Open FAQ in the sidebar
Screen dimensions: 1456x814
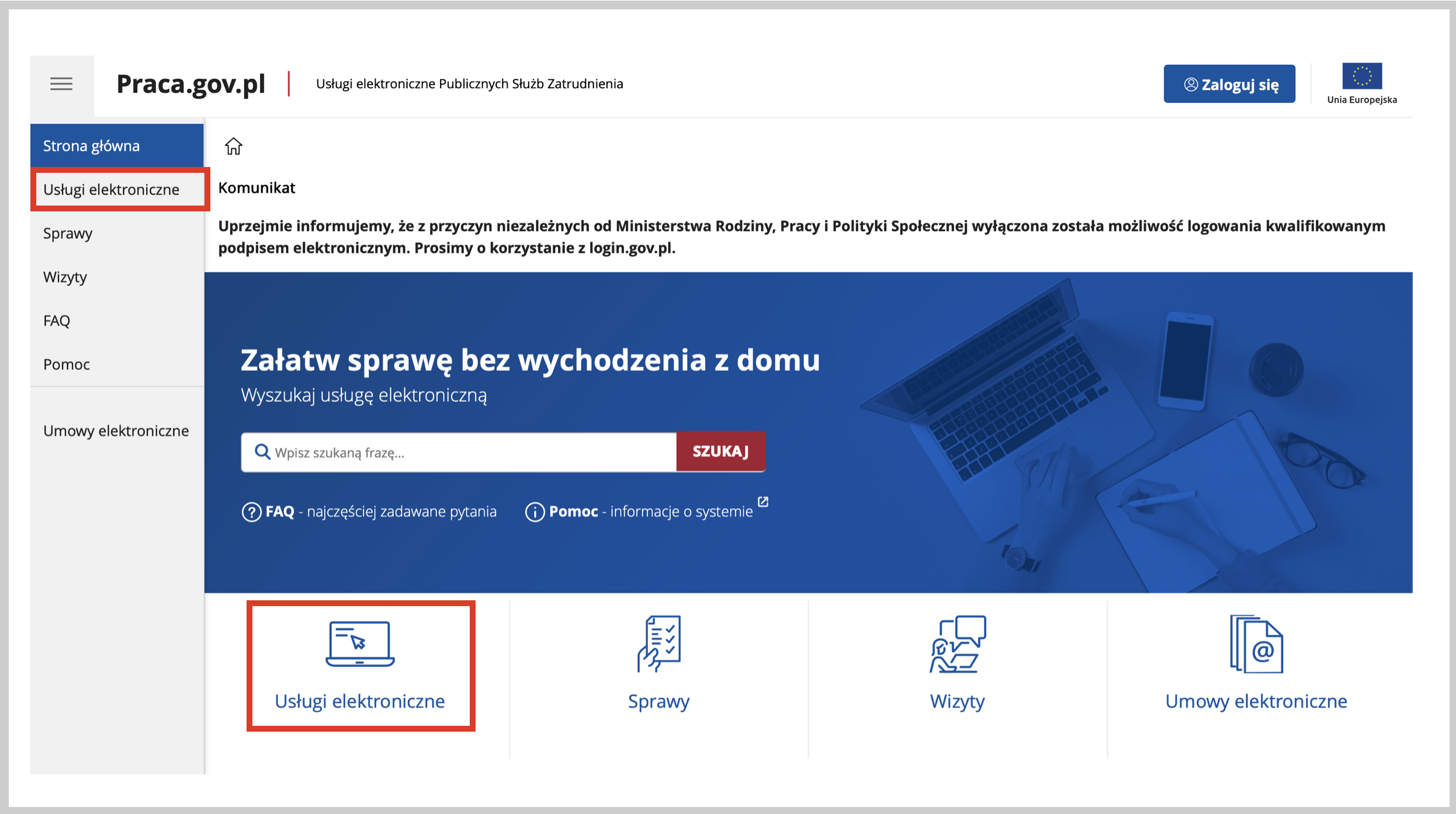[117, 321]
